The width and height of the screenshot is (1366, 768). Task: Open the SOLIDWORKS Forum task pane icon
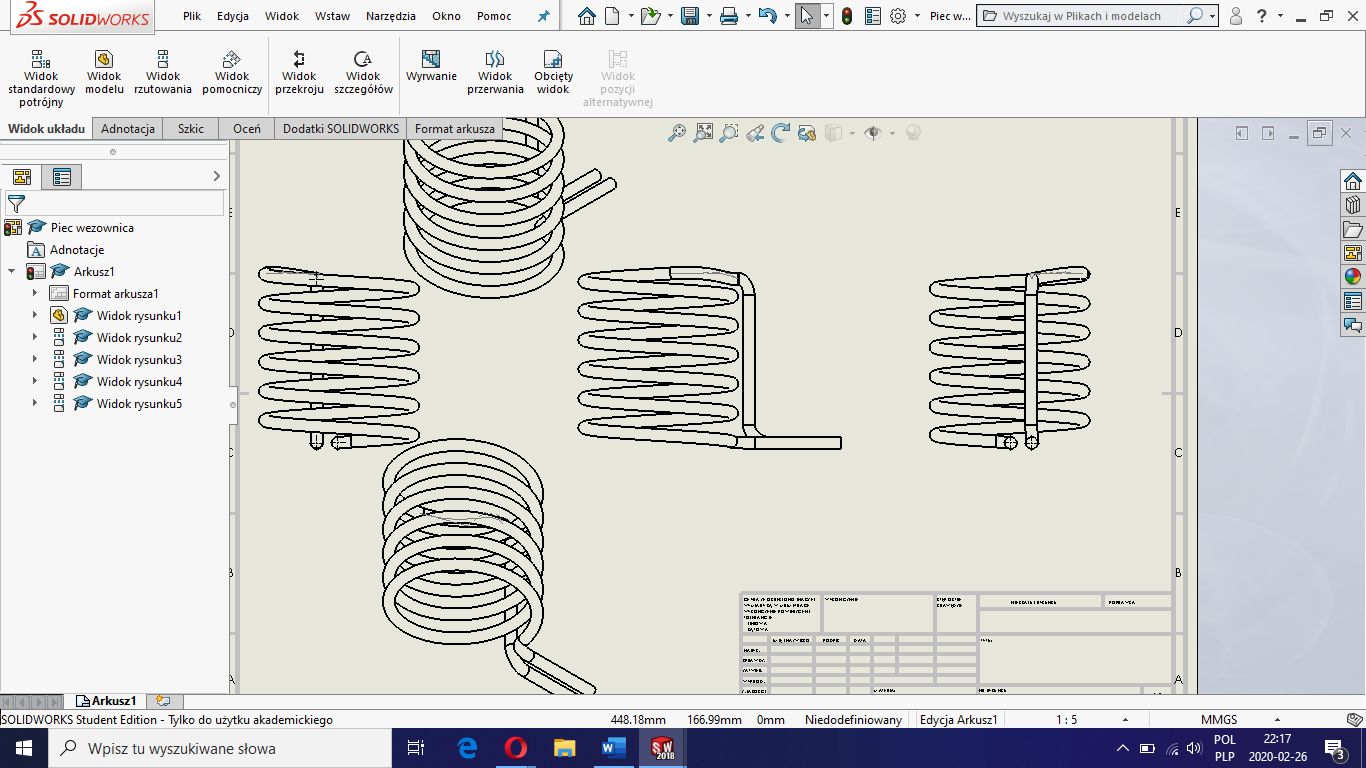(1353, 325)
